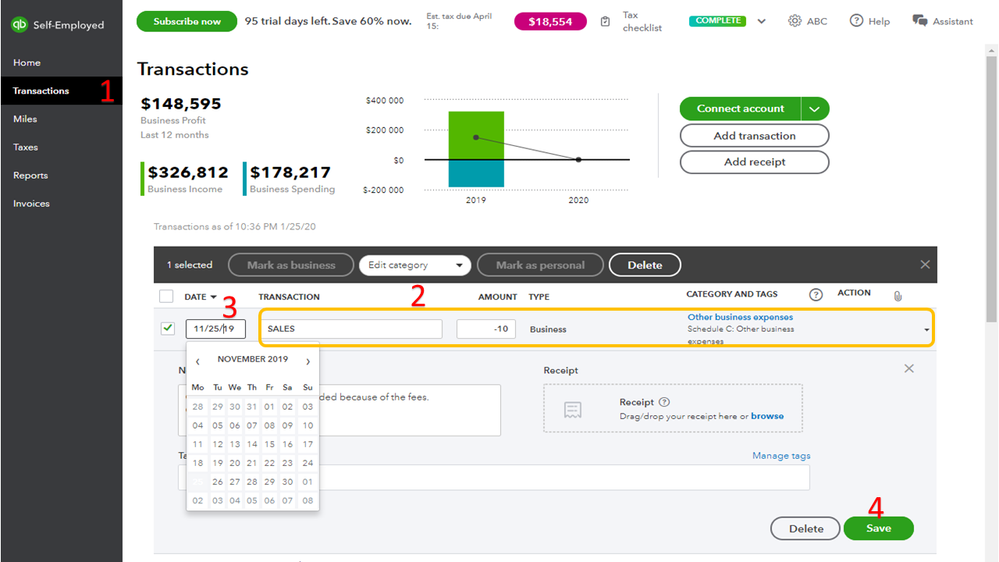Screen dimensions: 999x562
Task: Go to previous month in calendar
Action: [x=198, y=361]
